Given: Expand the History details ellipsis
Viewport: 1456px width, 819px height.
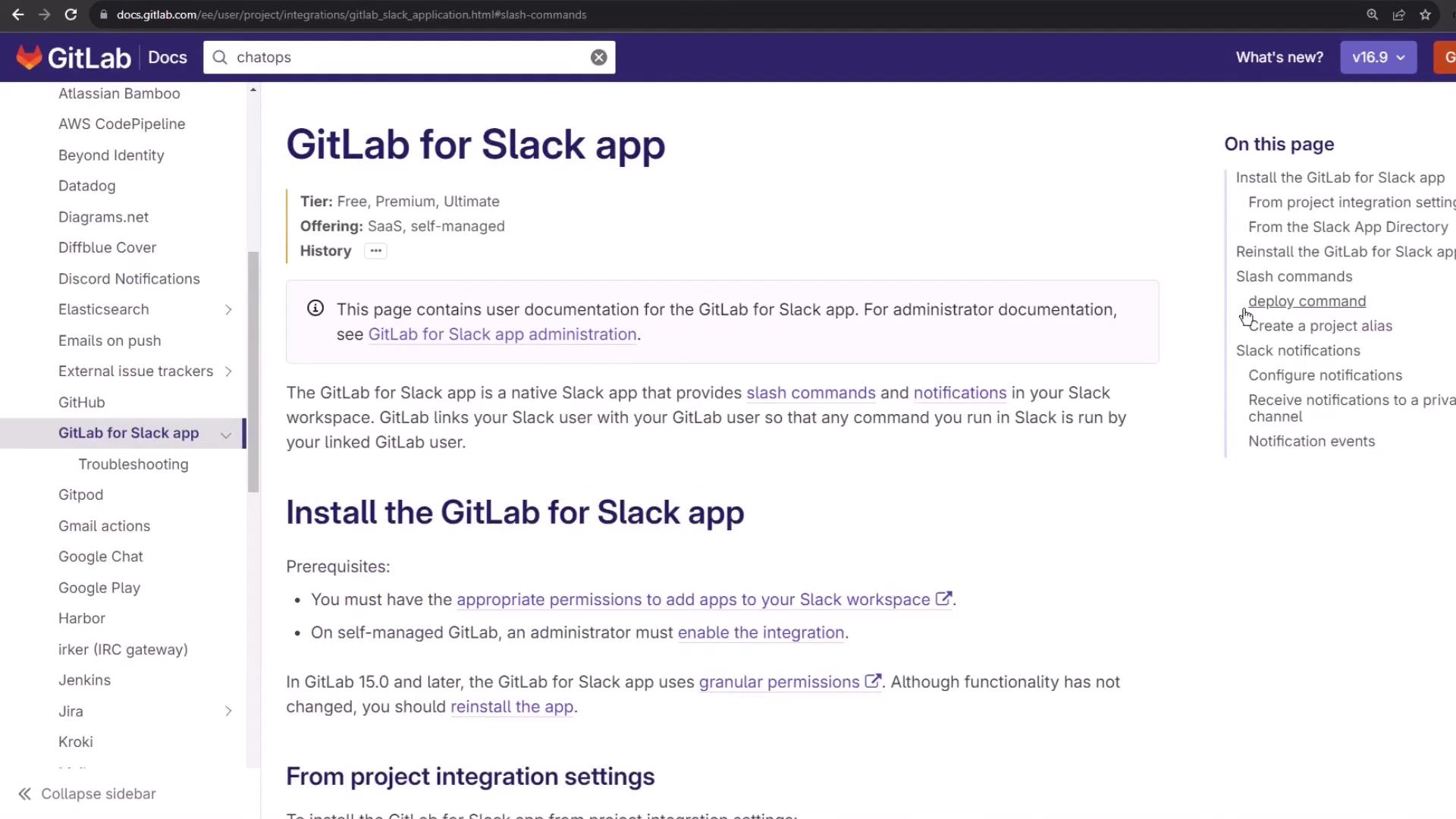Looking at the screenshot, I should [375, 251].
